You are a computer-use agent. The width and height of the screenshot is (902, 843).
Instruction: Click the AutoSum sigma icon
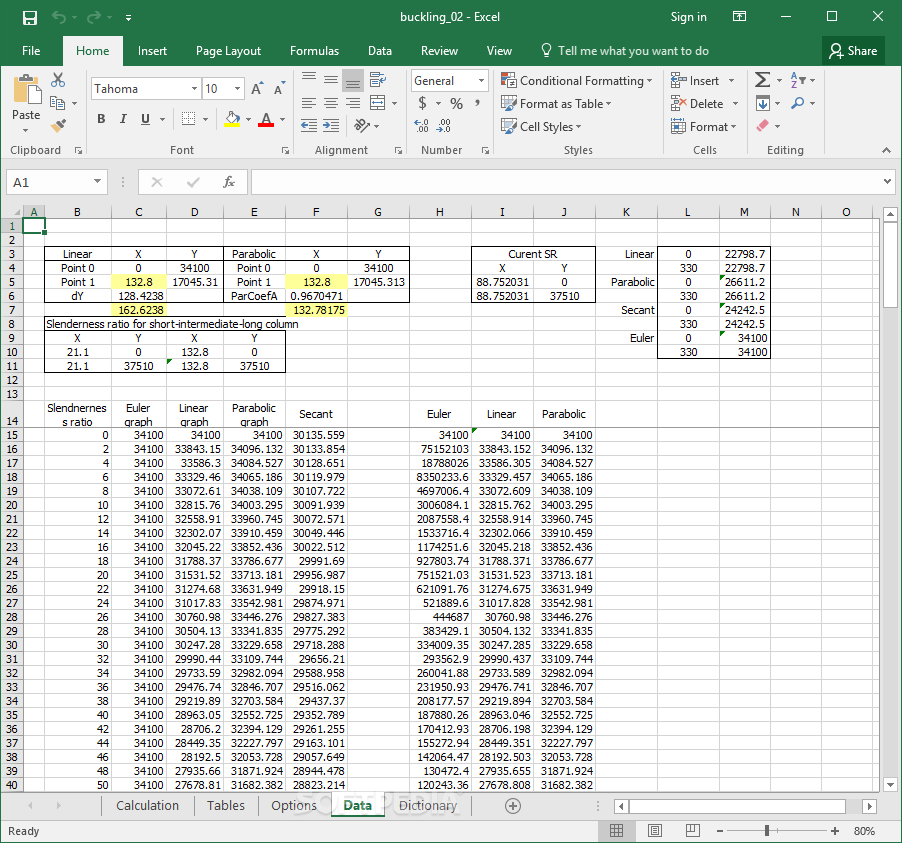point(762,80)
